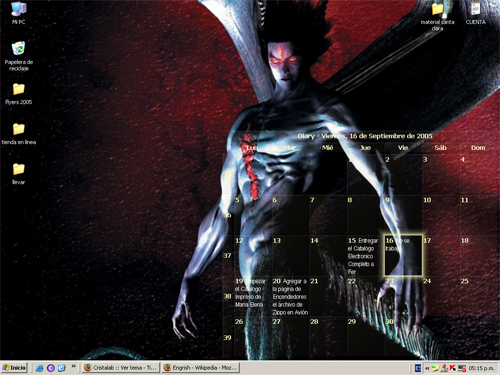This screenshot has width=500, height=375.
Task: Expand hidden system tray icons arrow
Action: pyautogui.click(x=427, y=368)
